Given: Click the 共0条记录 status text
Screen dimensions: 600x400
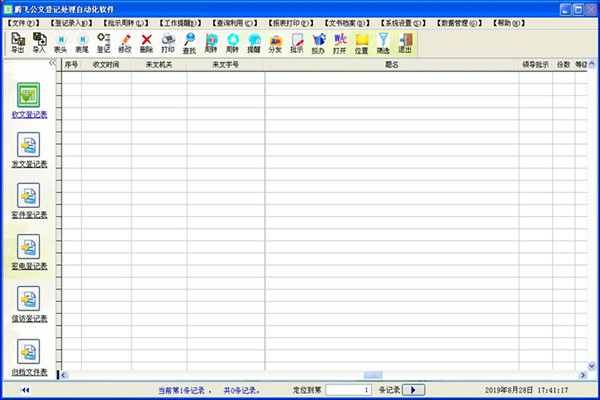Looking at the screenshot, I should coord(242,390).
